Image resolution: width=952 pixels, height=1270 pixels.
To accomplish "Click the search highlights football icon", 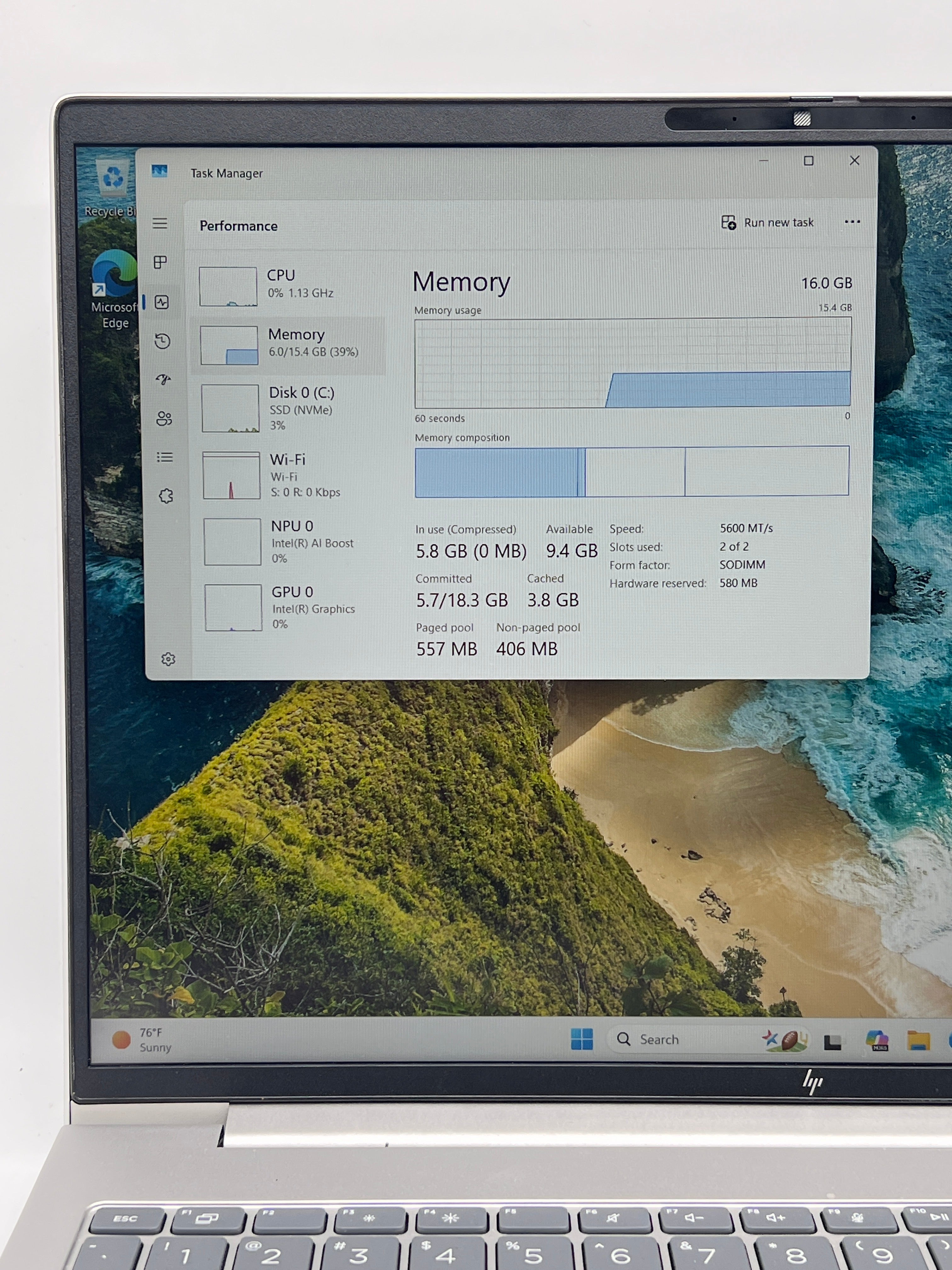I will click(x=785, y=1040).
